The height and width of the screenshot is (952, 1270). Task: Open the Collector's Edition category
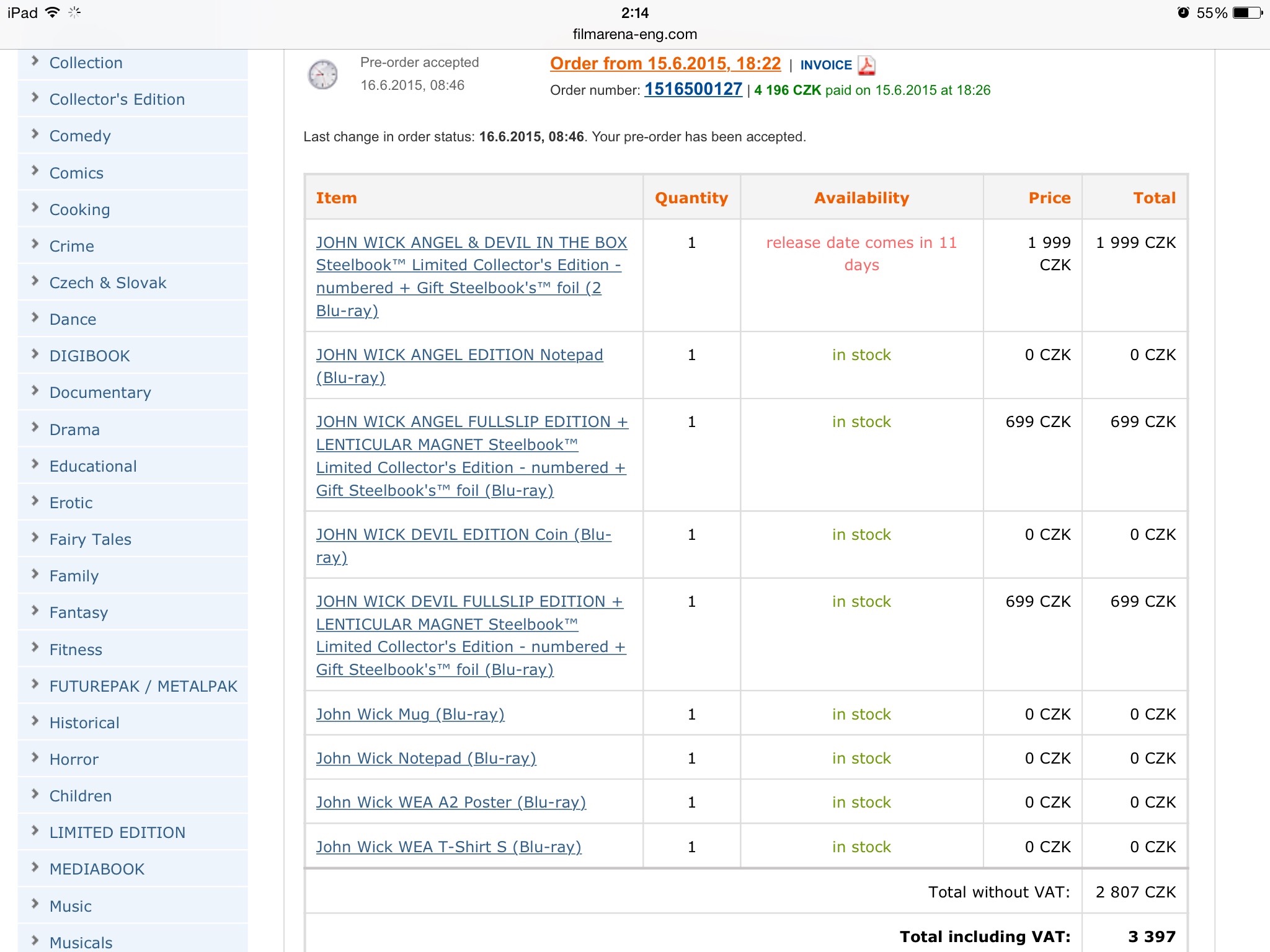pyautogui.click(x=117, y=99)
